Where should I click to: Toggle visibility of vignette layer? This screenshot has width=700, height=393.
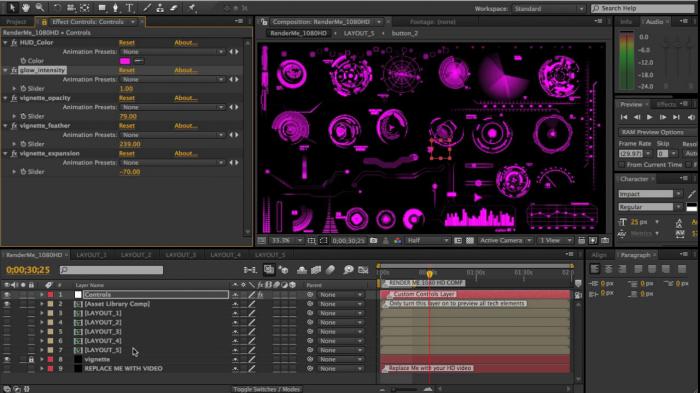click(x=7, y=359)
